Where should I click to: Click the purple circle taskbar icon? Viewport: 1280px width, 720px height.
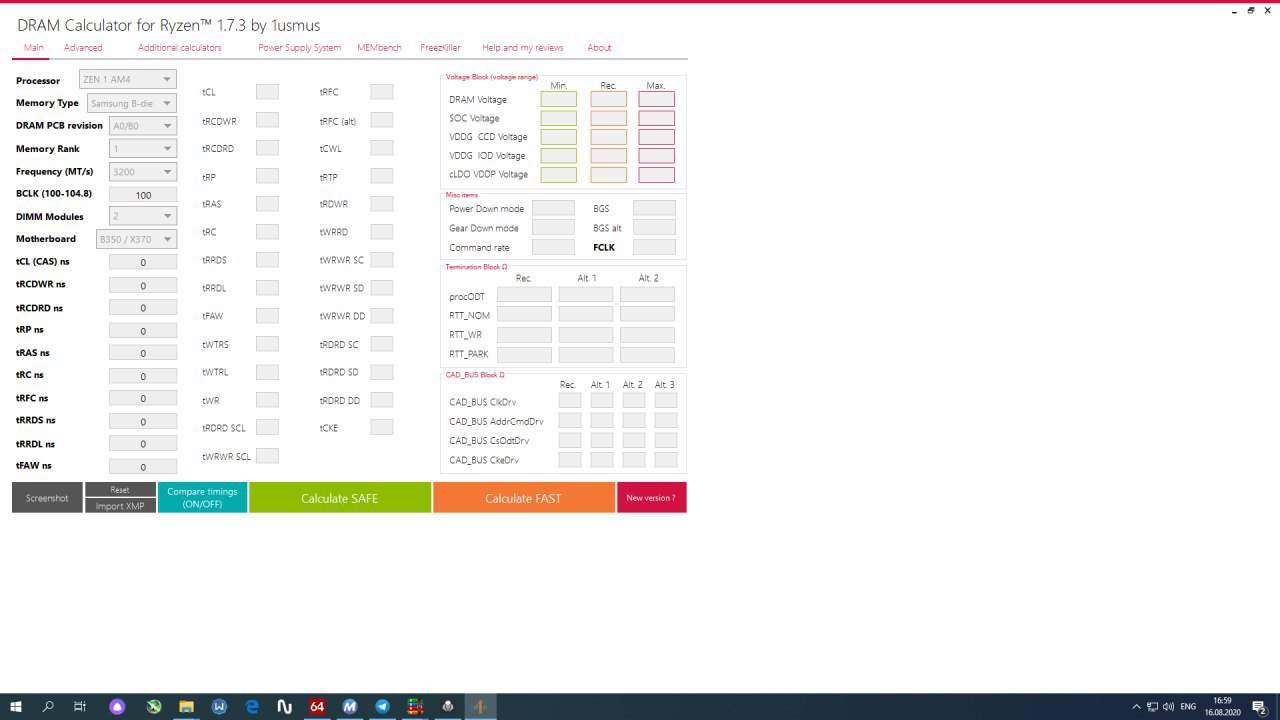(x=118, y=706)
